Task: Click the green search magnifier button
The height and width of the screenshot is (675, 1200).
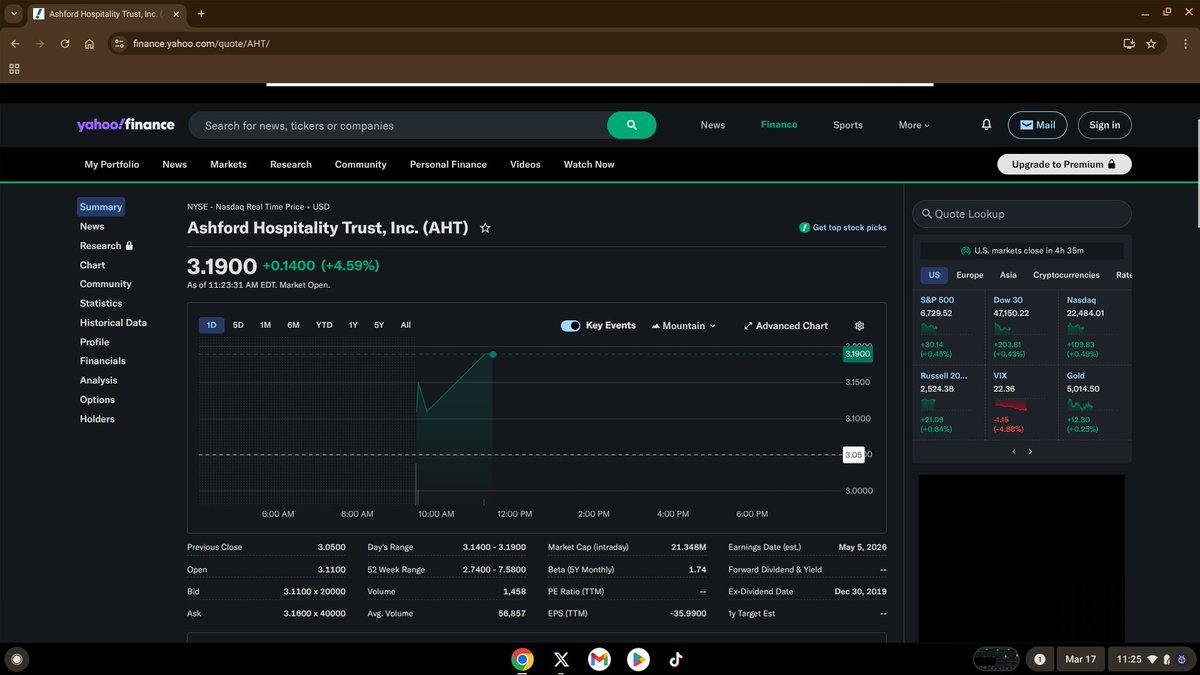Action: [x=631, y=125]
